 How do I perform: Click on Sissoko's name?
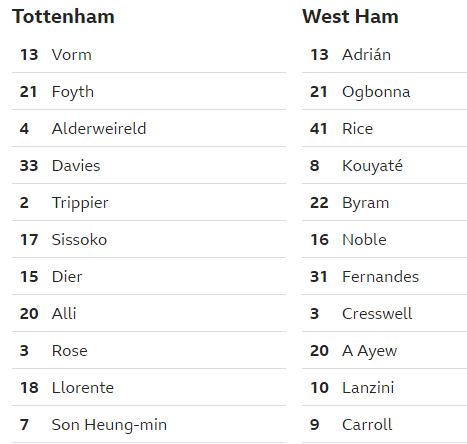click(79, 240)
